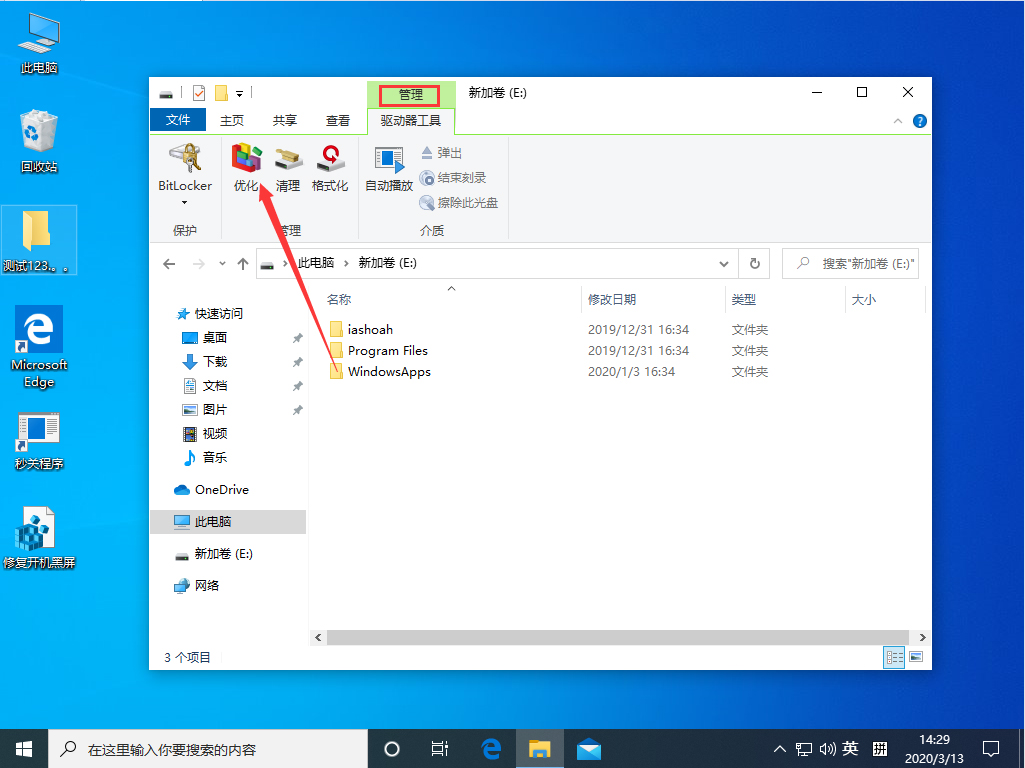Open the BitLocker protection tool
This screenshot has height=768, width=1025.
coord(184,170)
